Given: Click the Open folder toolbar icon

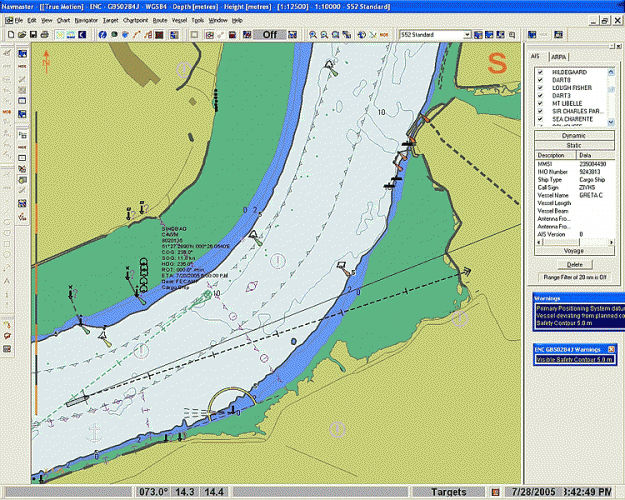Looking at the screenshot, I should pyautogui.click(x=21, y=34).
